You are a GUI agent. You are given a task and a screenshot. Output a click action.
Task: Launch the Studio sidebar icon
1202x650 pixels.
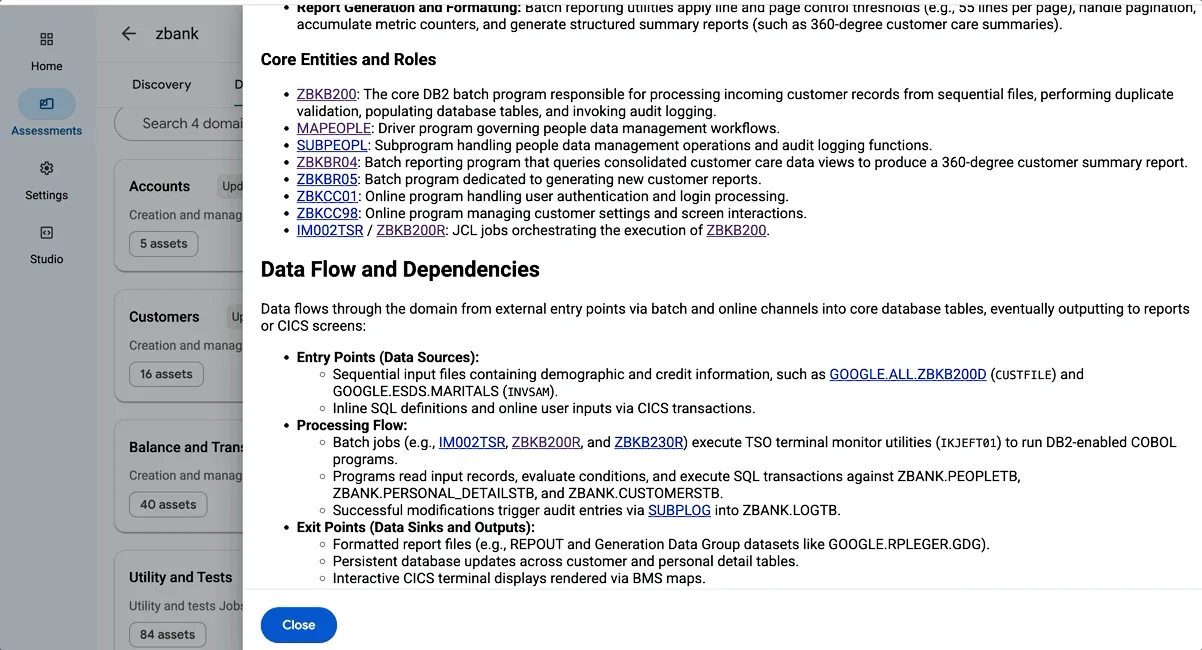point(46,232)
